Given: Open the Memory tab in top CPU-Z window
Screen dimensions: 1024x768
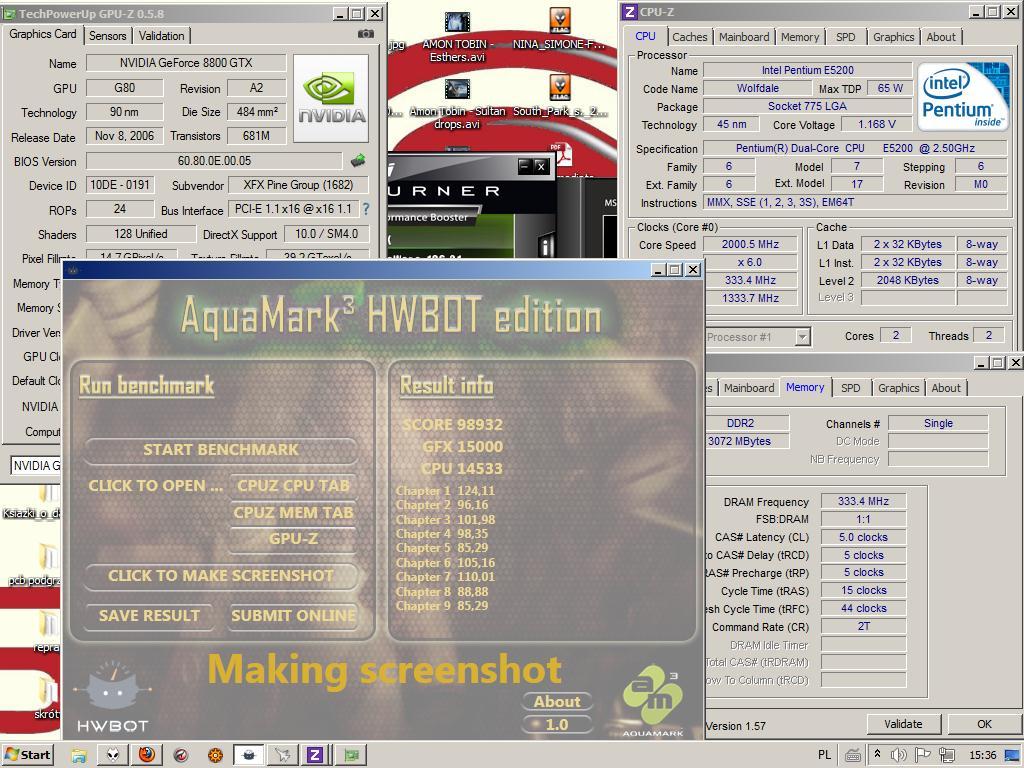Looking at the screenshot, I should tap(799, 37).
